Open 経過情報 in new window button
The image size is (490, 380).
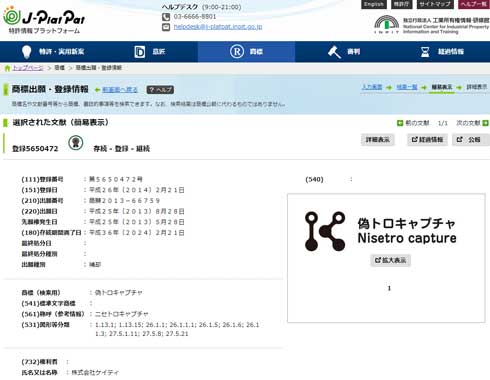click(427, 140)
